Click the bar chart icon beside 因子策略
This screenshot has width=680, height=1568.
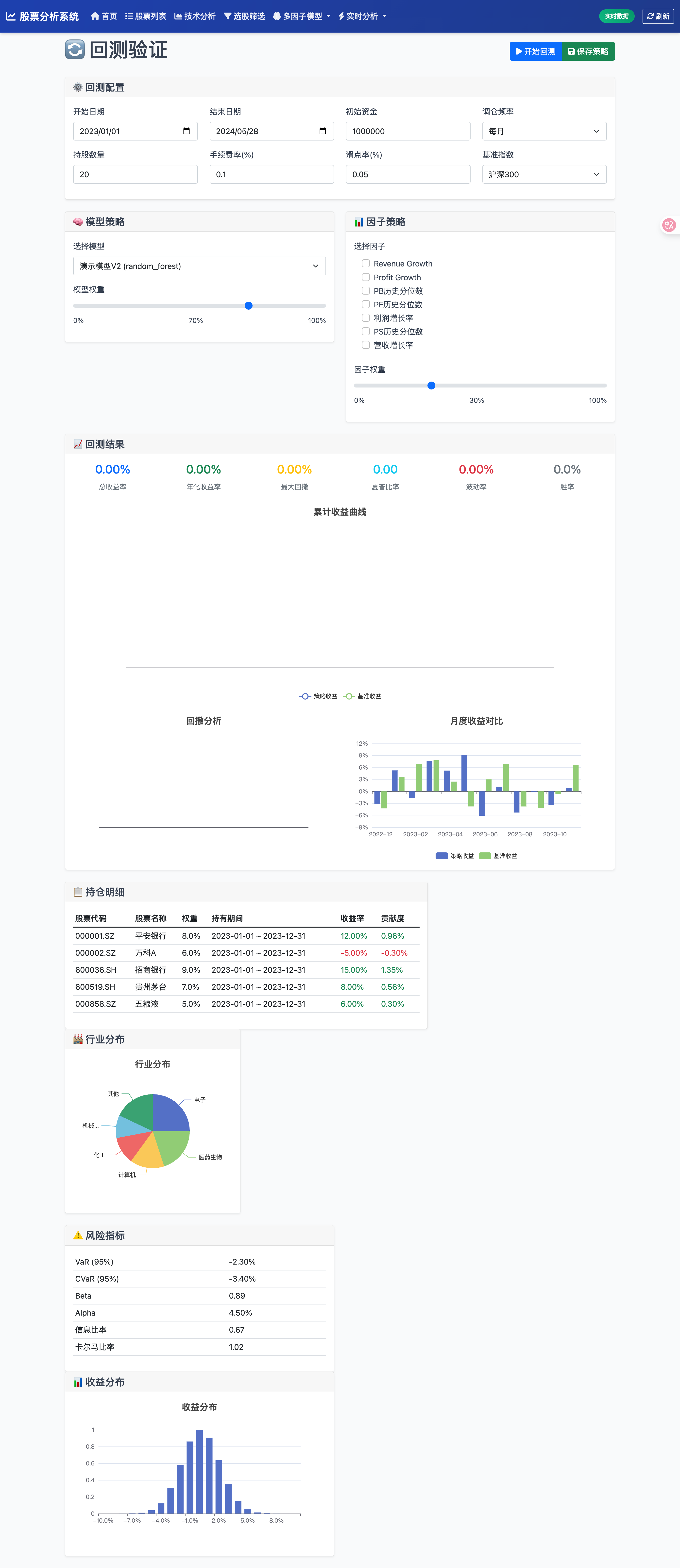click(359, 222)
